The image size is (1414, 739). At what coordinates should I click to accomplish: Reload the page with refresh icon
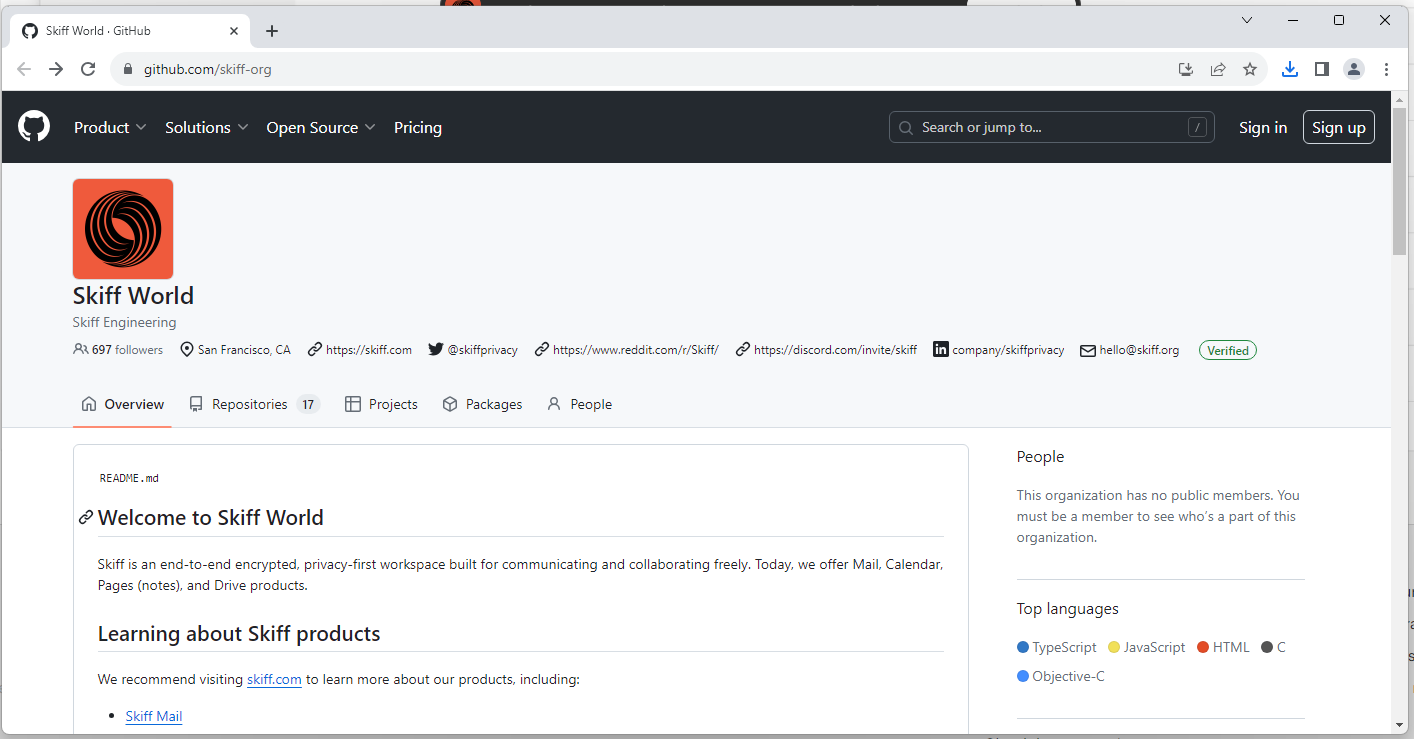pyautogui.click(x=88, y=69)
